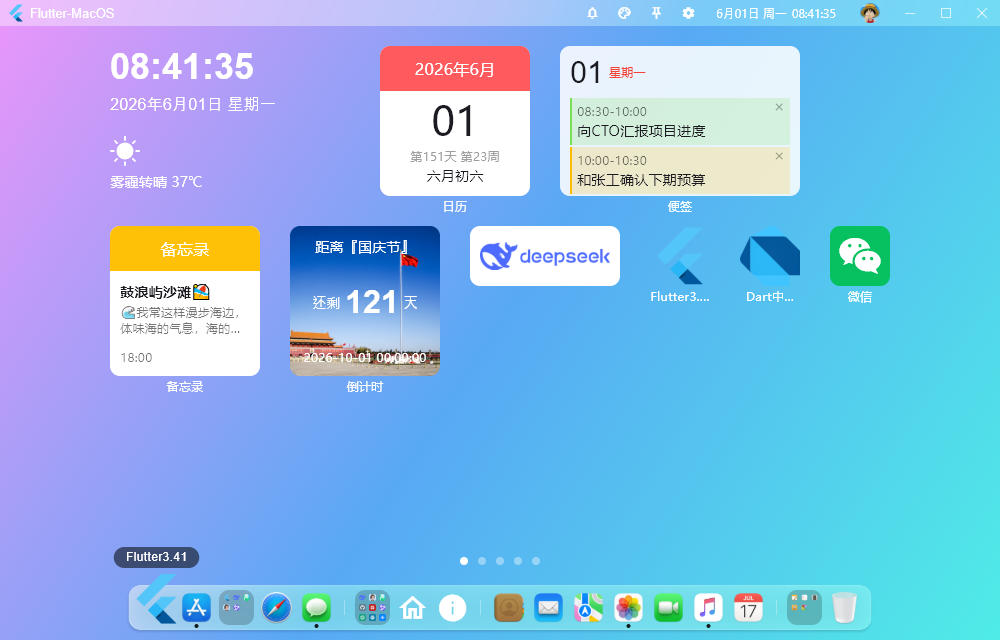Open the user avatar in the top bar
This screenshot has height=640, width=1000.
(x=870, y=13)
